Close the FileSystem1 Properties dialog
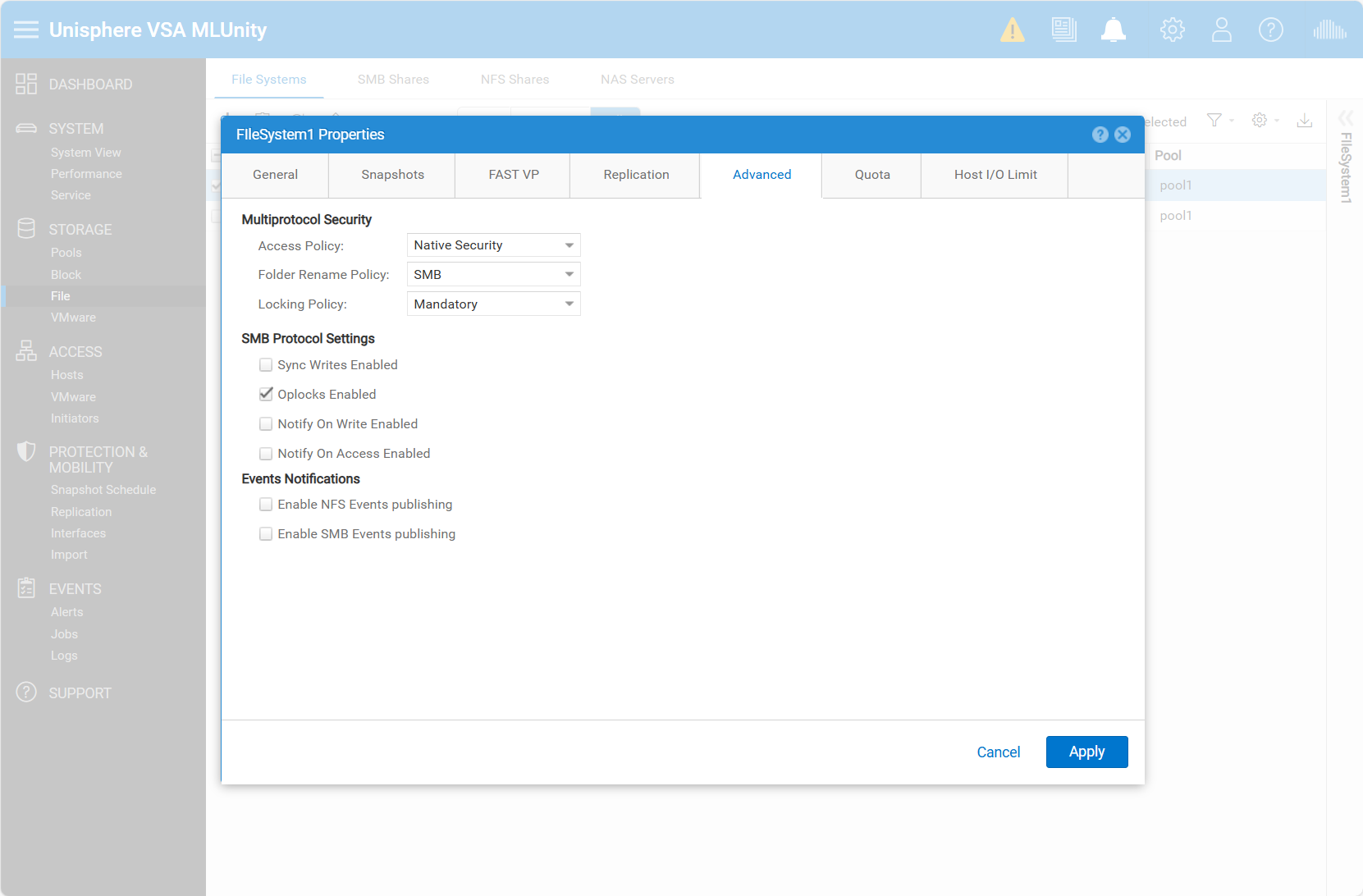This screenshot has height=896, width=1363. tap(1123, 135)
